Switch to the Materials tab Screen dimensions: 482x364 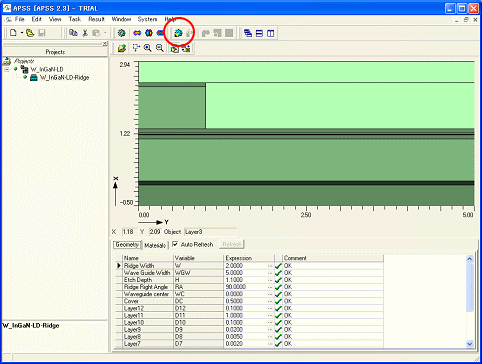click(155, 245)
